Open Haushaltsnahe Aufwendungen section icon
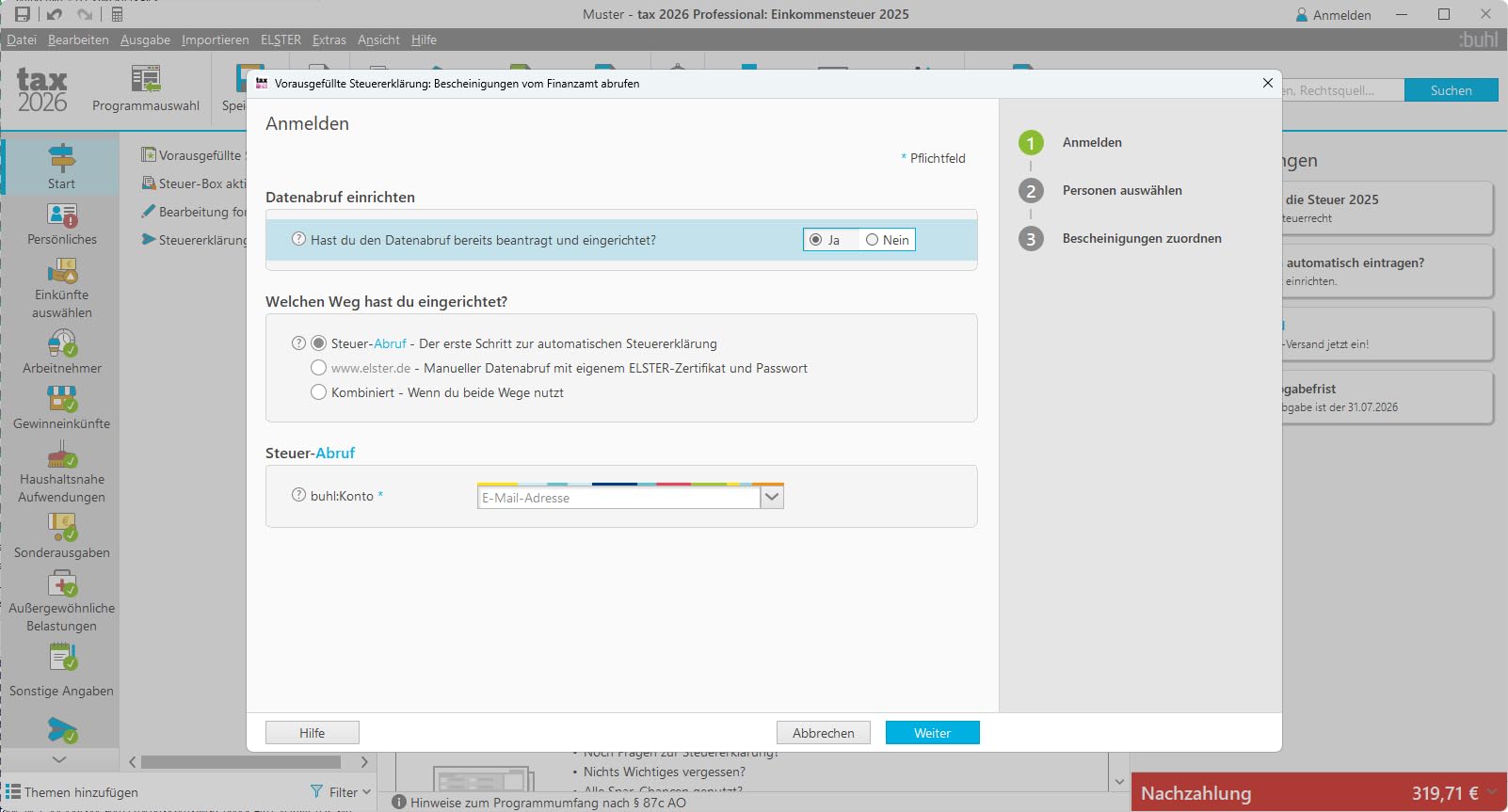This screenshot has height=812, width=1508. click(x=62, y=454)
